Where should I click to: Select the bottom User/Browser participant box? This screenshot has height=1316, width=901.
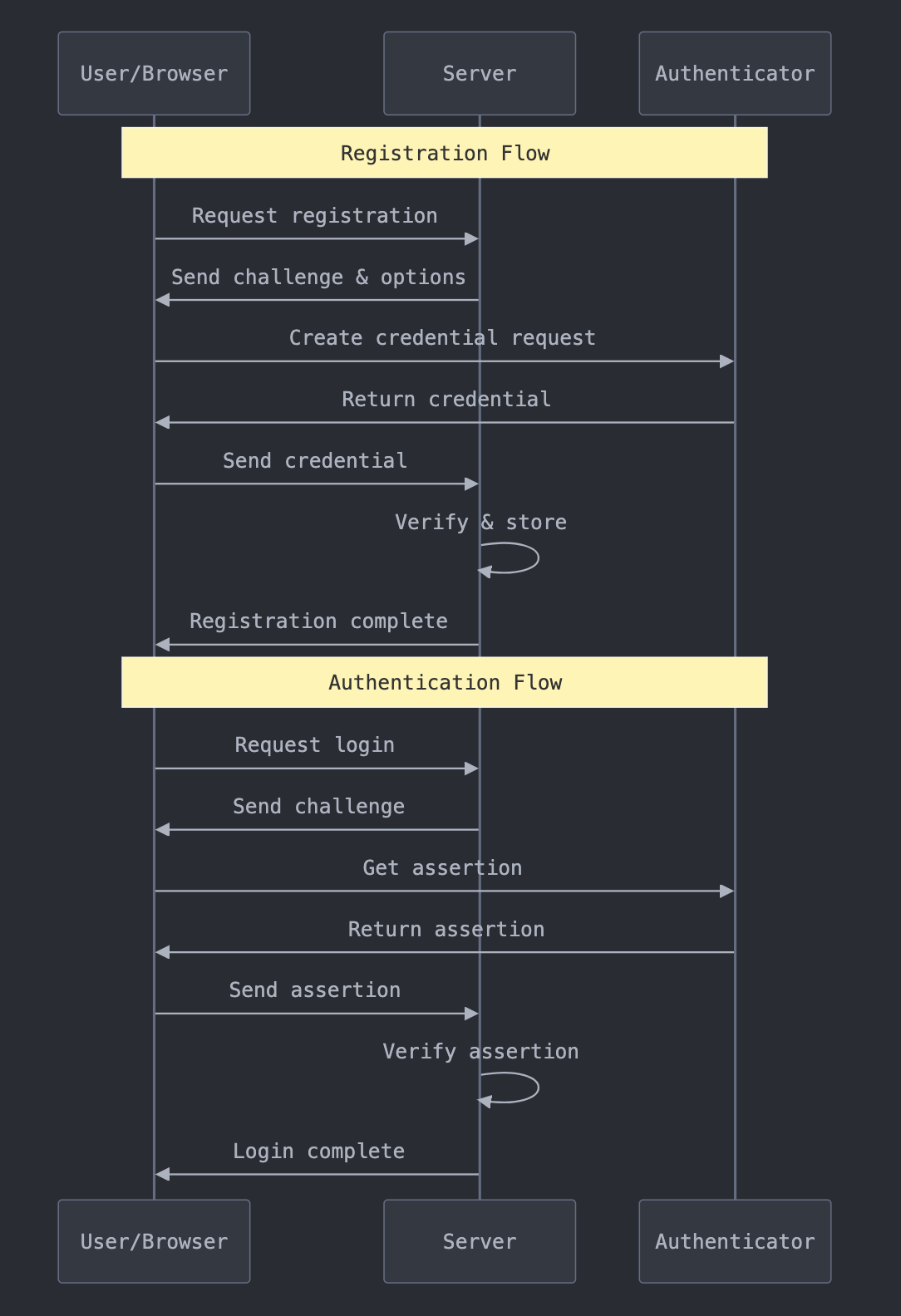tap(154, 1241)
